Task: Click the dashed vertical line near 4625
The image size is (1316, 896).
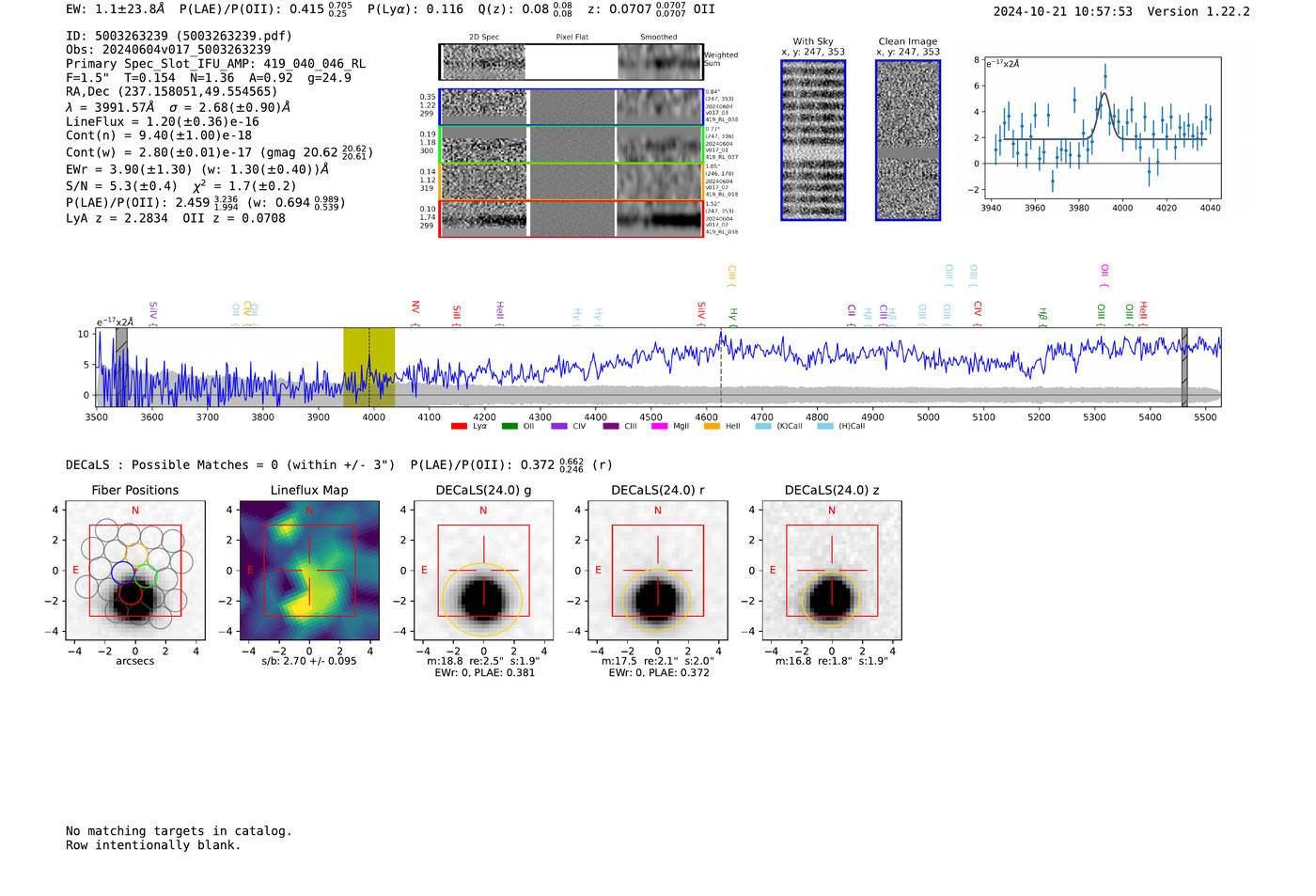Action: click(x=721, y=367)
